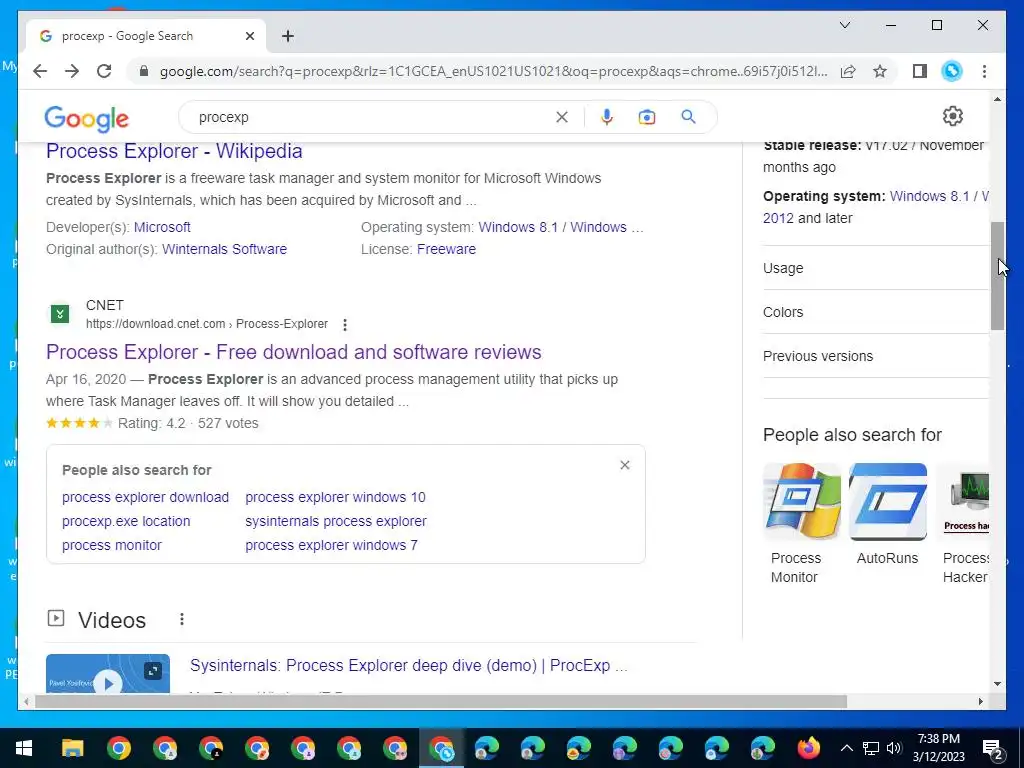Launch Firefox from the taskbar
Screen dimensions: 1024x768
tap(808, 748)
